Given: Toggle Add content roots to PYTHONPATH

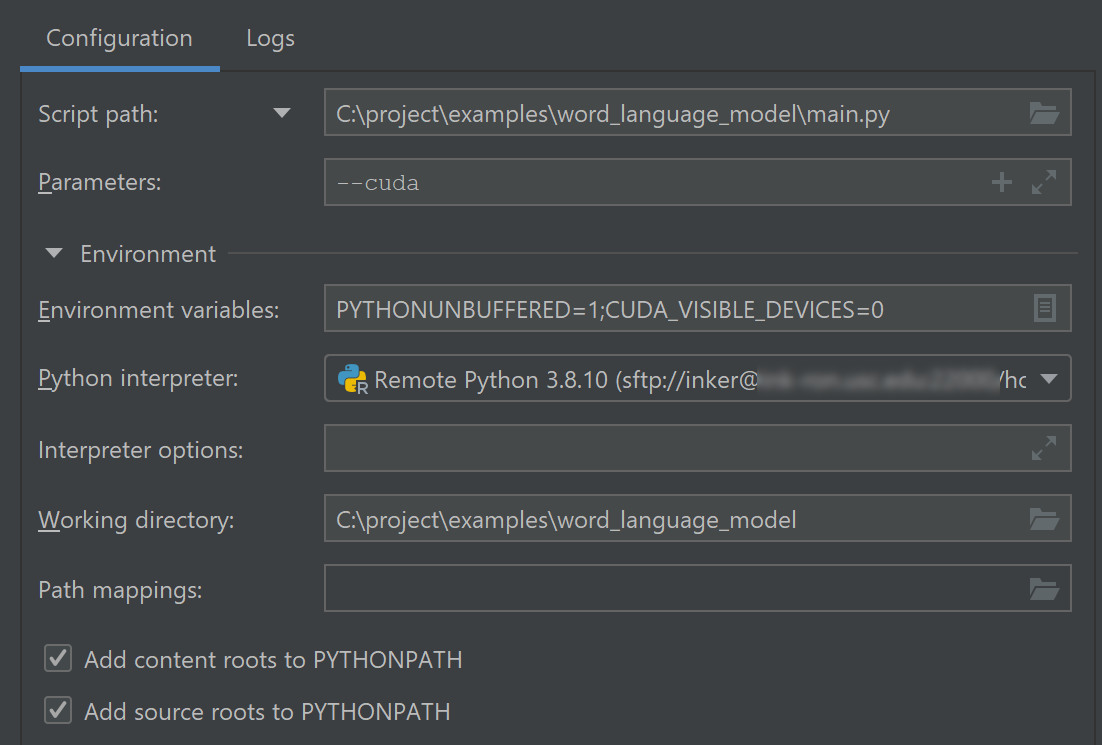Looking at the screenshot, I should (58, 659).
